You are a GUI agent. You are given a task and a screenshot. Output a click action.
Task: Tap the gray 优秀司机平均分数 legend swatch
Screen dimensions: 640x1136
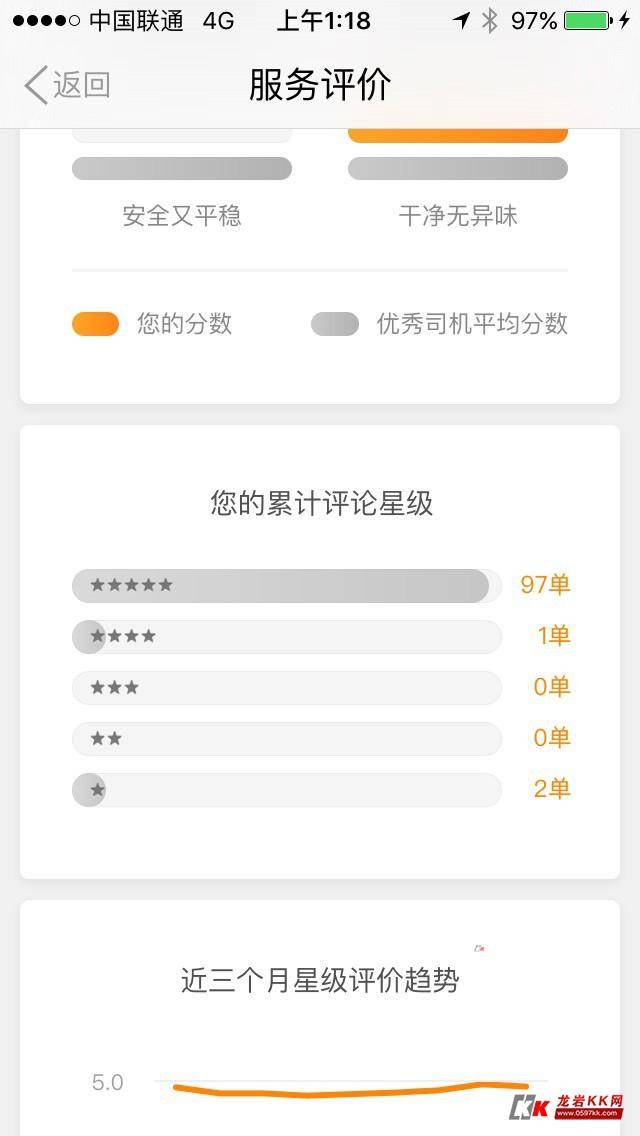pyautogui.click(x=335, y=324)
